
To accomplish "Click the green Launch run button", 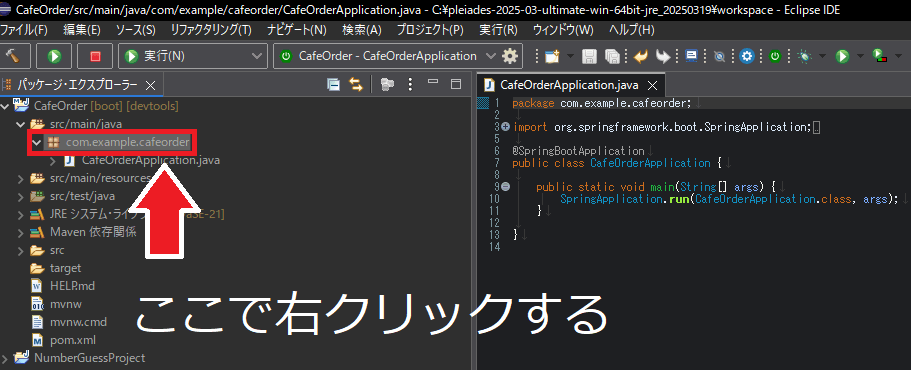I will pyautogui.click(x=55, y=56).
